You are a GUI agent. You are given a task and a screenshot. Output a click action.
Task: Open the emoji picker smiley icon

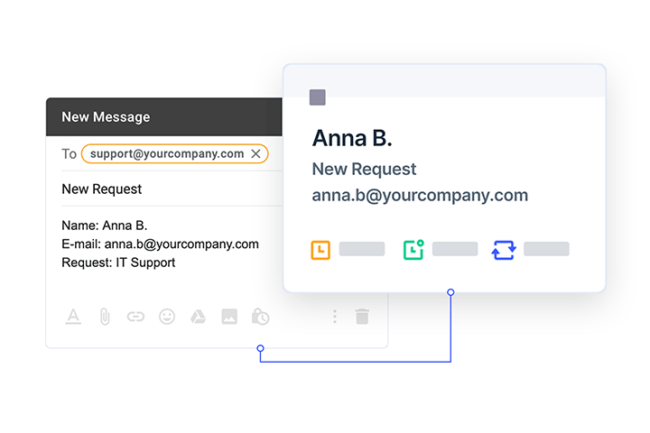(x=167, y=317)
